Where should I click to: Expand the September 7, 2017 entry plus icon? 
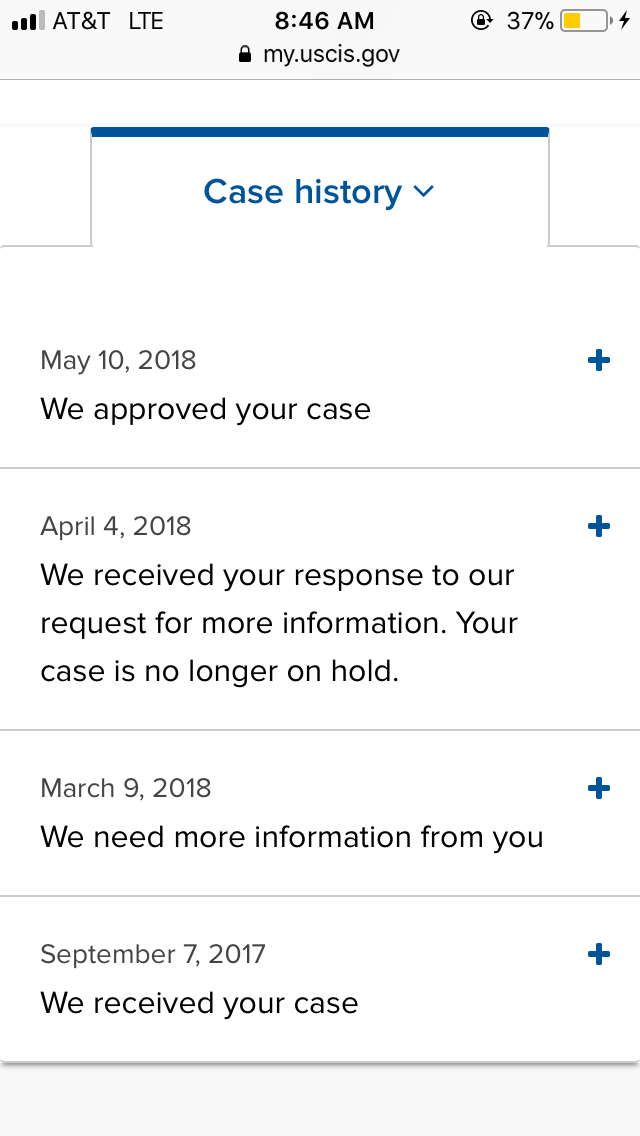pyautogui.click(x=598, y=954)
